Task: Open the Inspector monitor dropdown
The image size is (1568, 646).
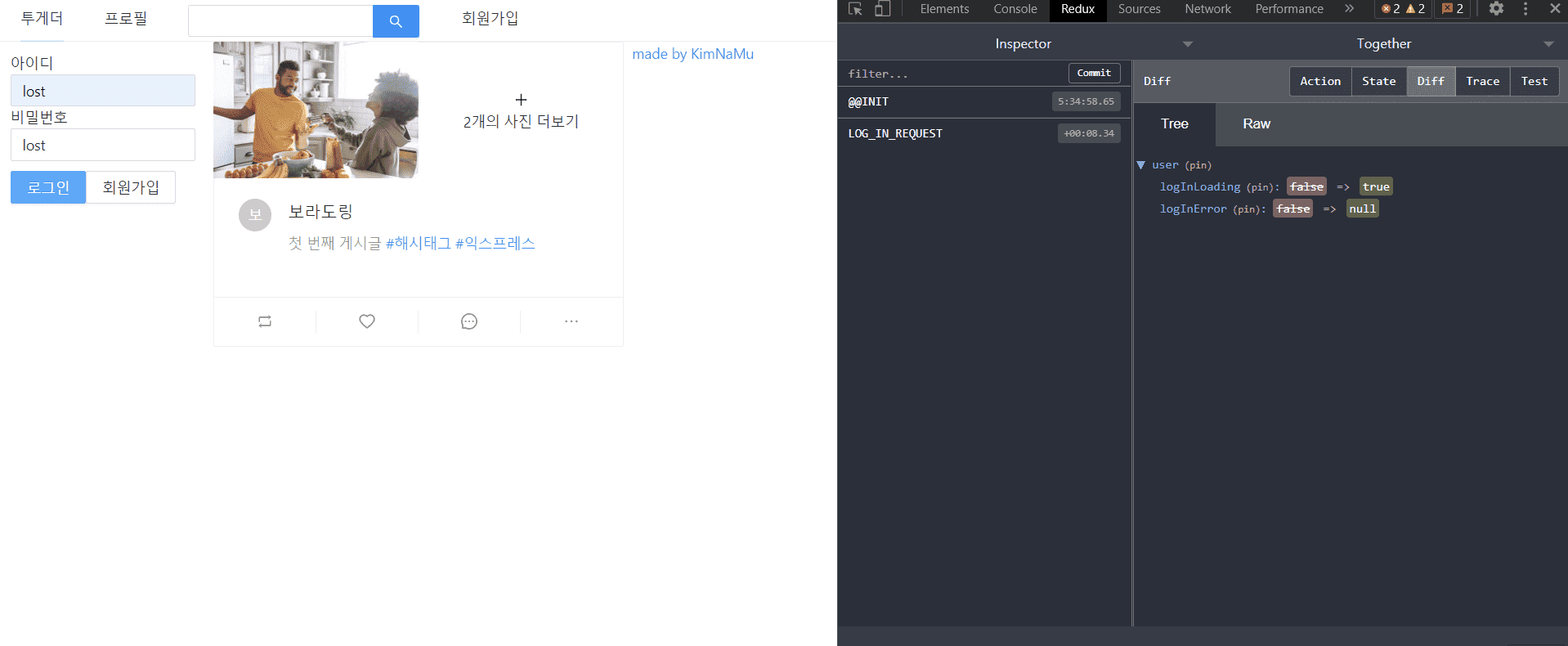Action: [1188, 44]
